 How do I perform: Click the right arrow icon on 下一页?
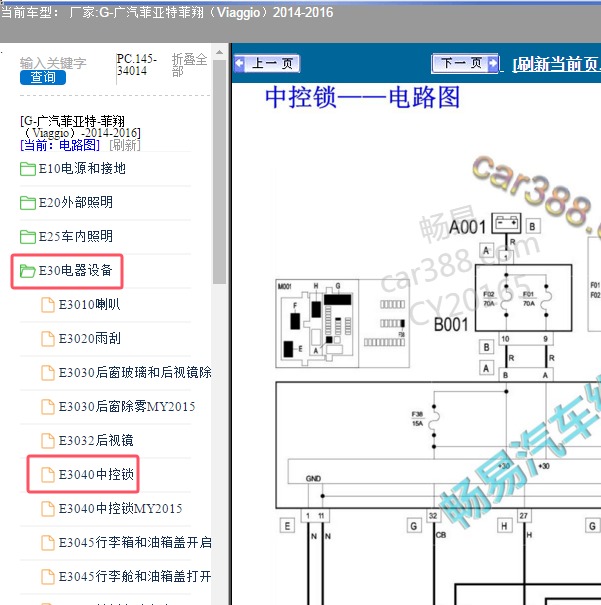click(x=493, y=63)
